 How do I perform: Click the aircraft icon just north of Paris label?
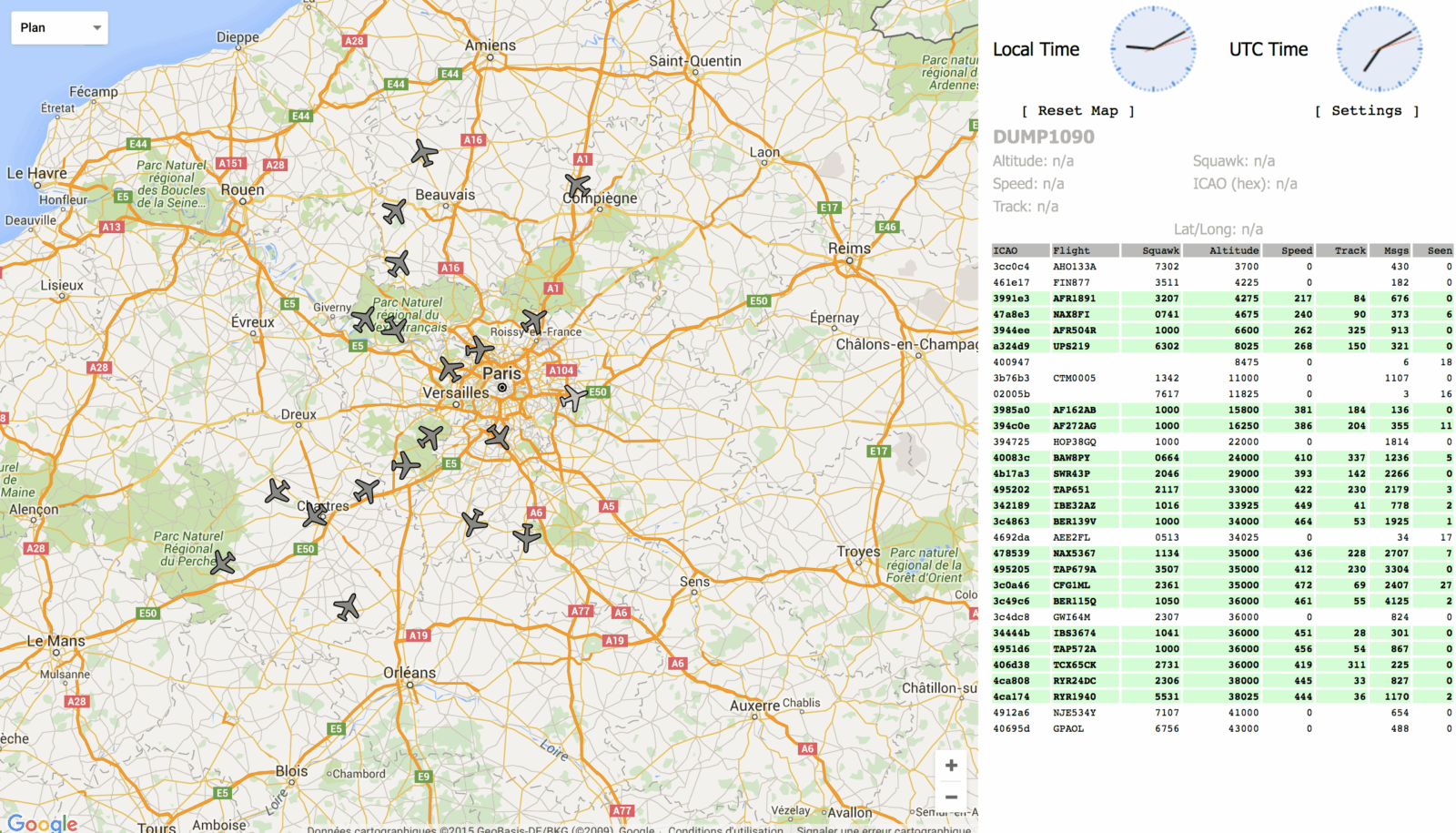[480, 350]
